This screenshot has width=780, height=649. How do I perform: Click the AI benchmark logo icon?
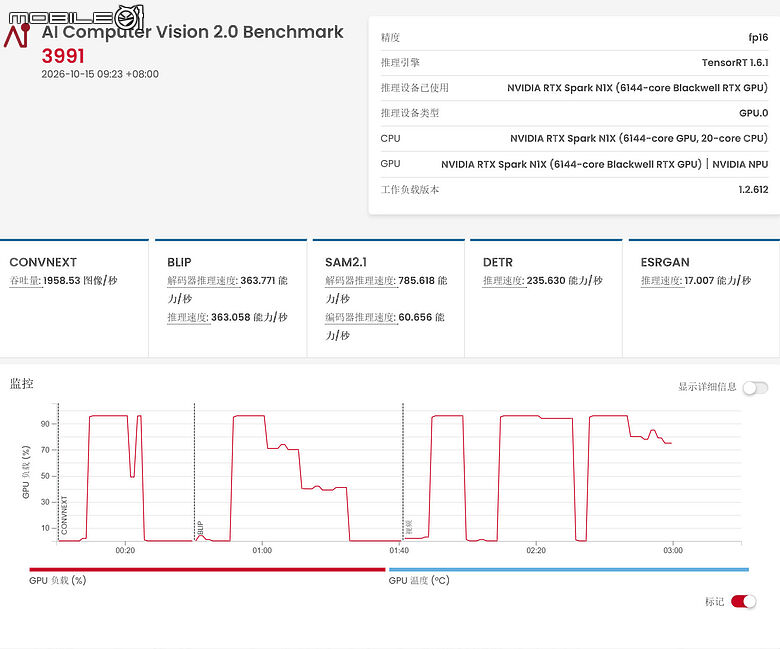tap(17, 36)
